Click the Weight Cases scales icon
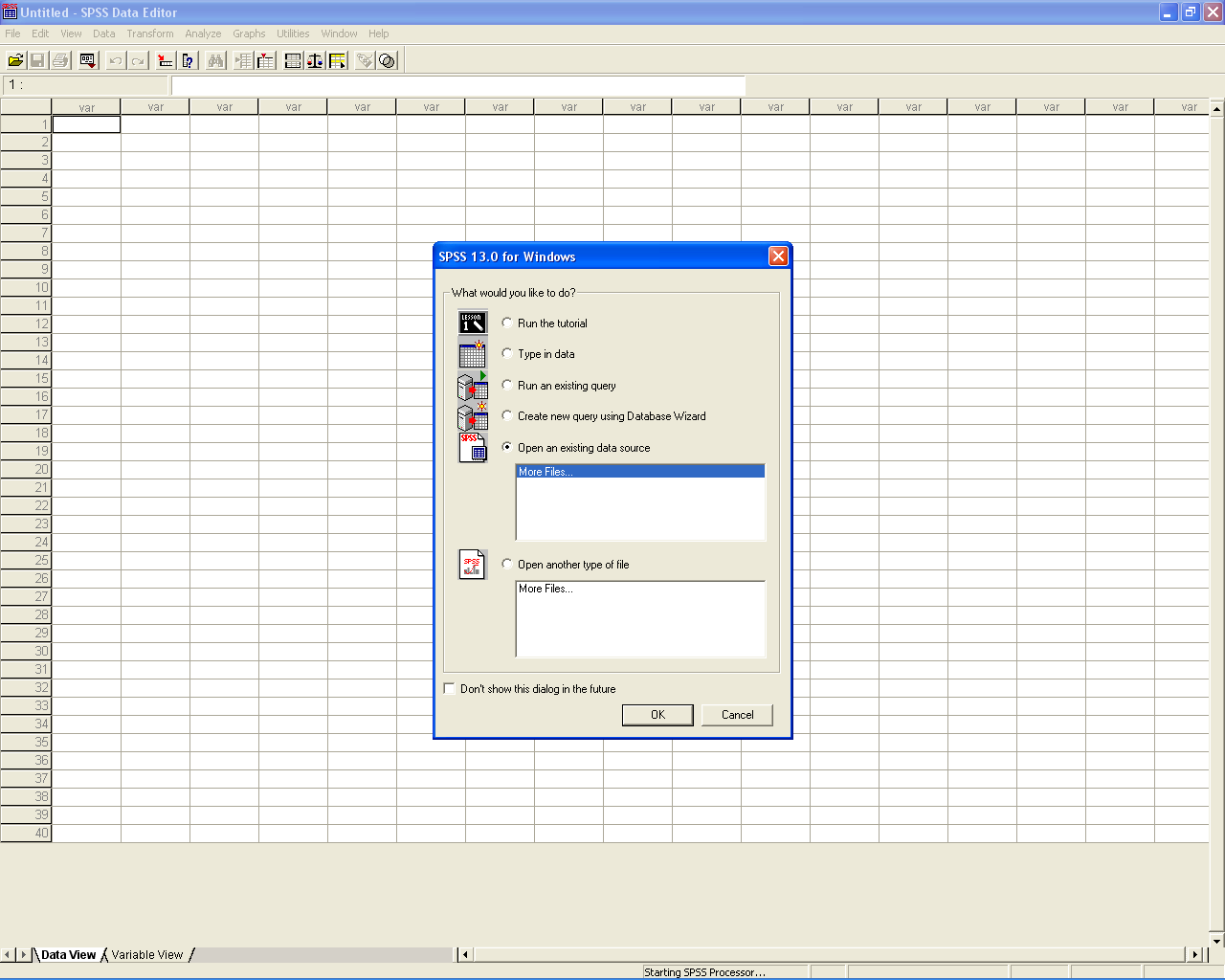 [315, 60]
